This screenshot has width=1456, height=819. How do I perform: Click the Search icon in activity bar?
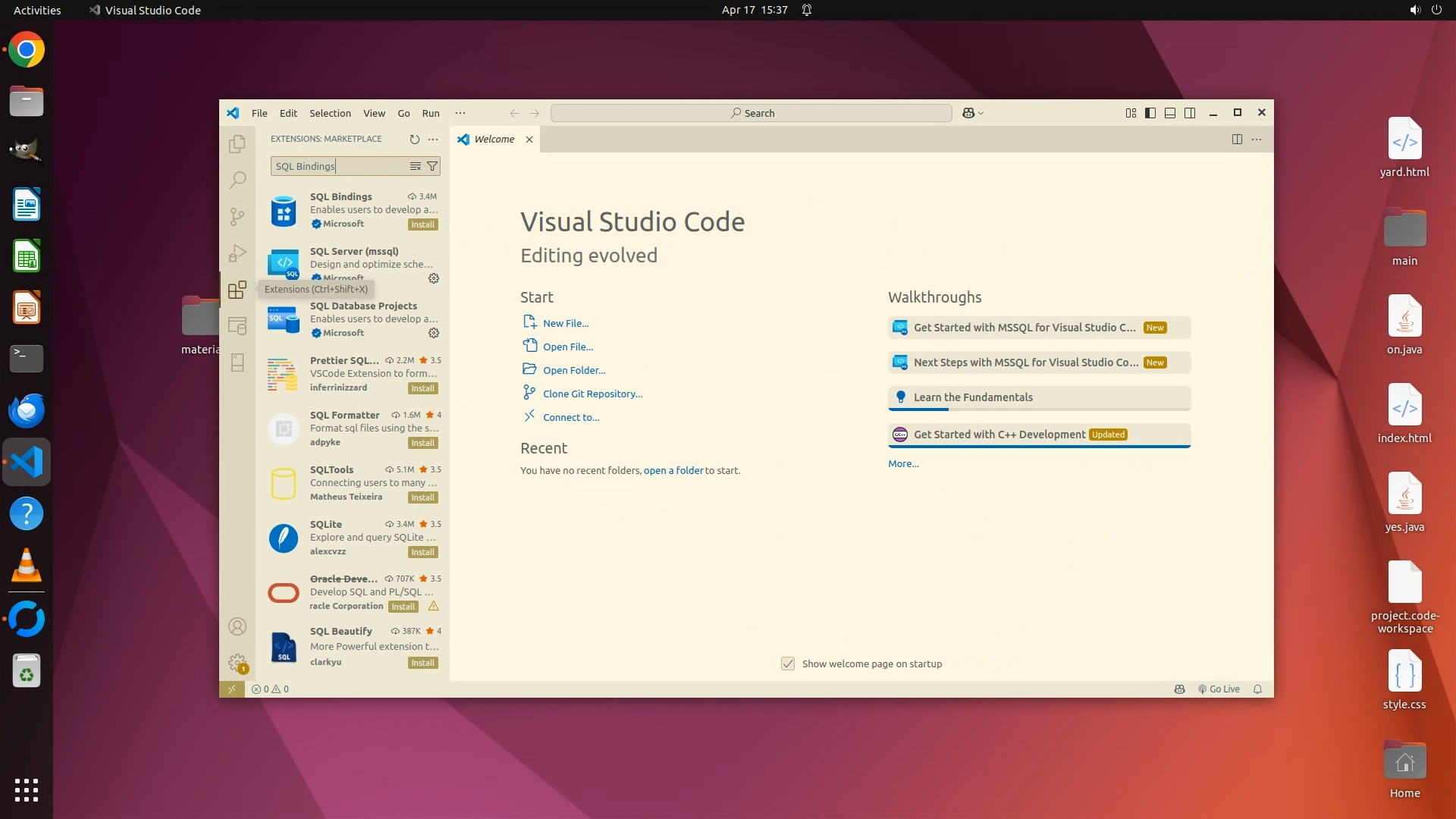point(237,180)
